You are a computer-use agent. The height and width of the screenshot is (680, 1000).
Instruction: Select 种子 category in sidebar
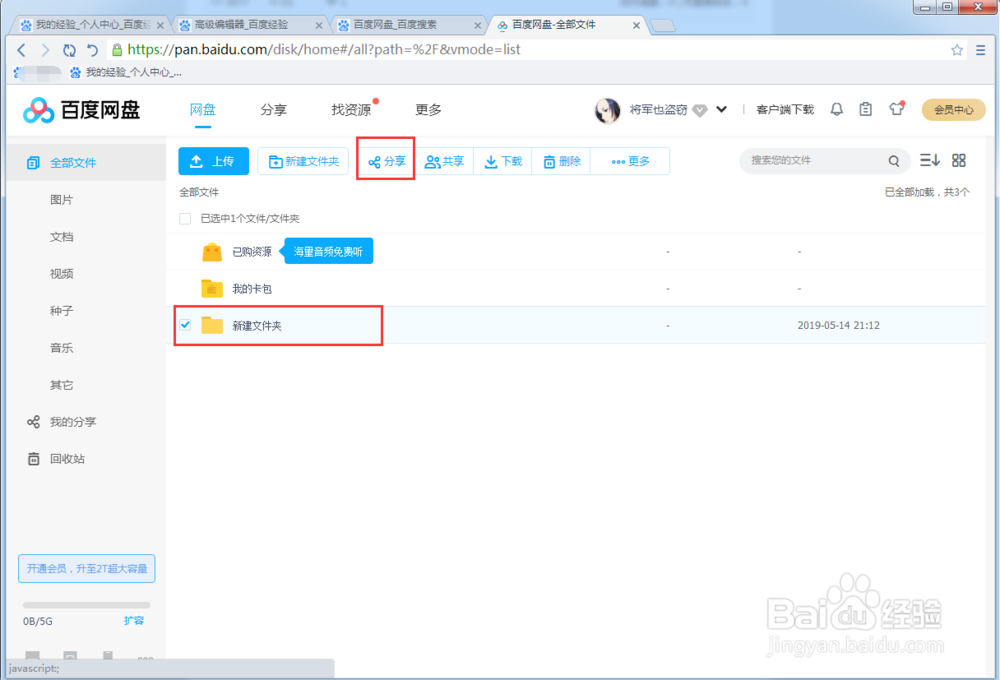[x=62, y=311]
